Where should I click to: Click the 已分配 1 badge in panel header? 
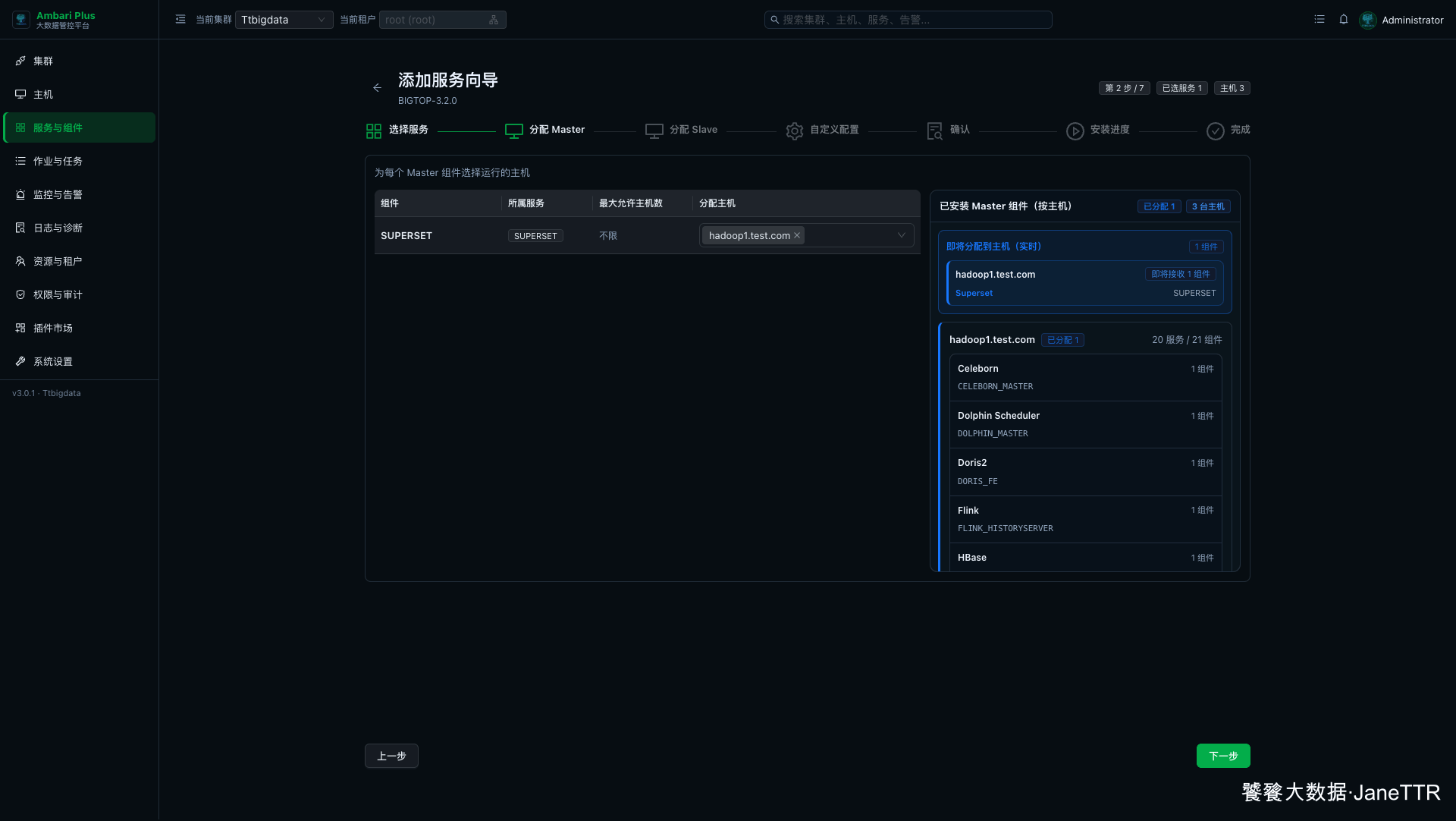click(x=1159, y=206)
